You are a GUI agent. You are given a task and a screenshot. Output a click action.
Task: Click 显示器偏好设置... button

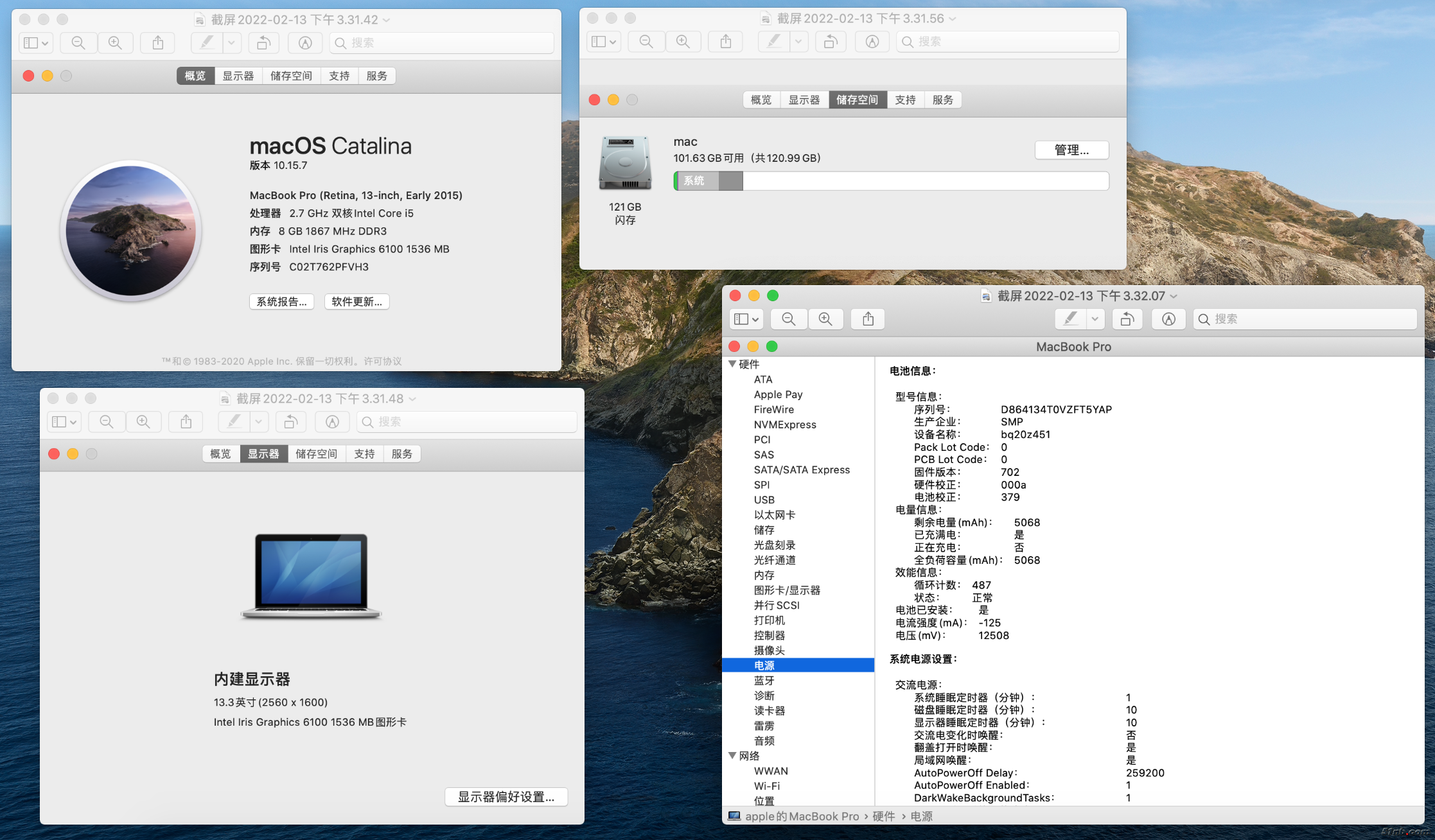click(x=506, y=797)
